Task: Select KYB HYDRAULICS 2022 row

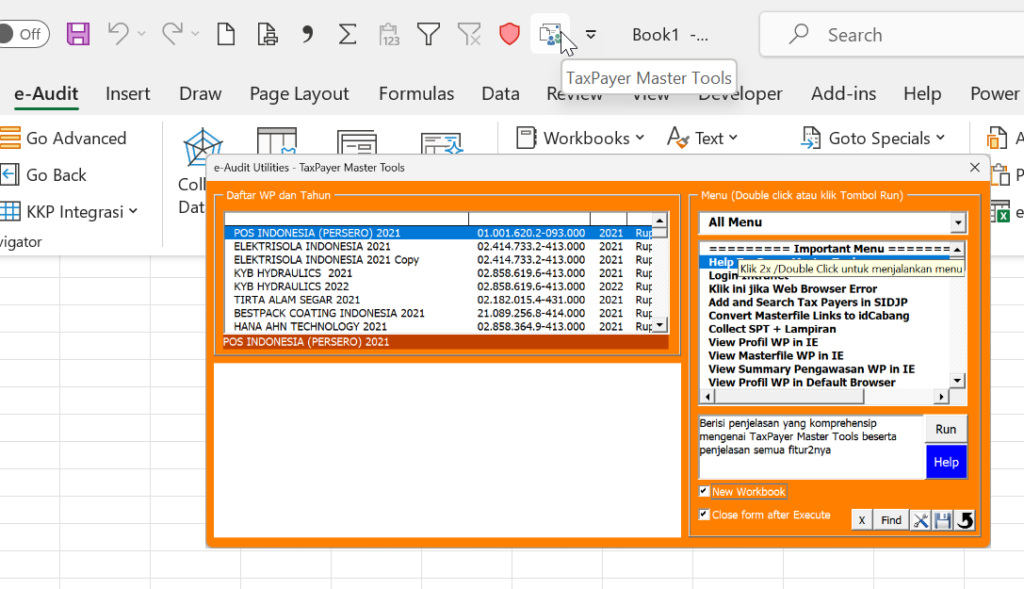Action: [x=438, y=287]
